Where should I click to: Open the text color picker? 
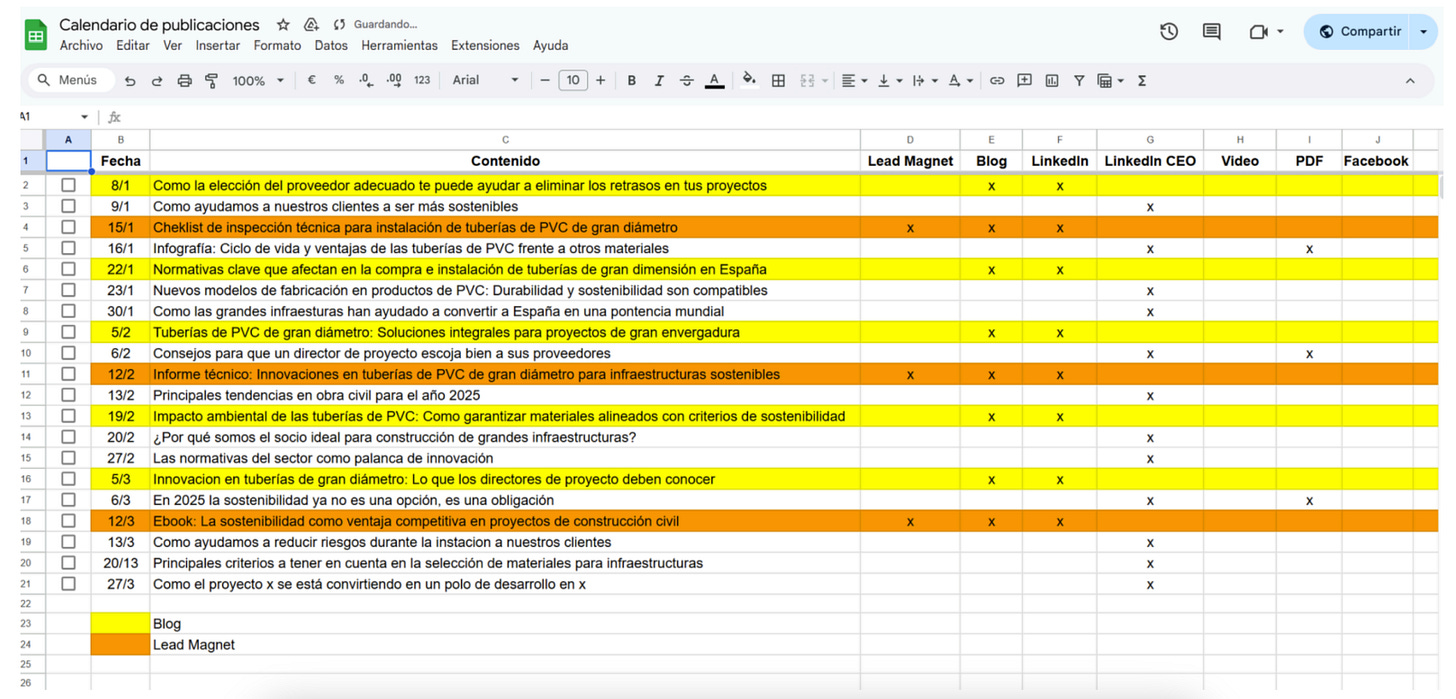[x=714, y=81]
